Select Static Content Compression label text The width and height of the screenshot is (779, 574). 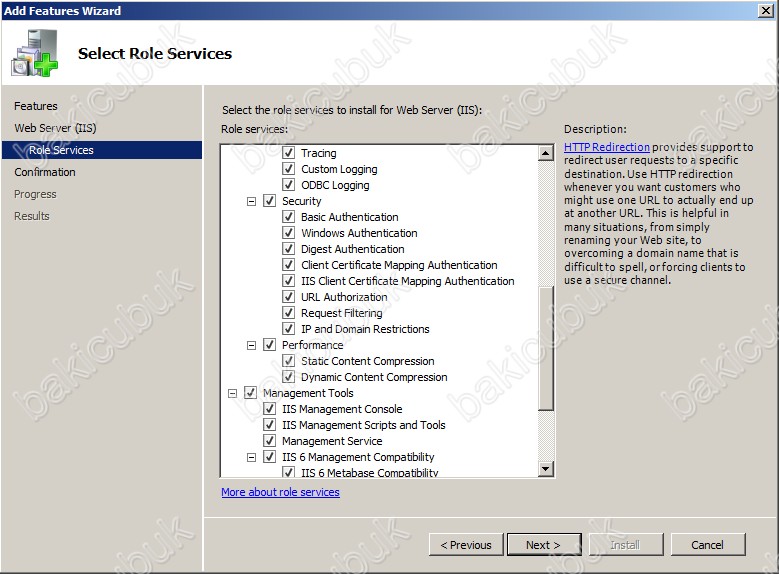pos(367,361)
